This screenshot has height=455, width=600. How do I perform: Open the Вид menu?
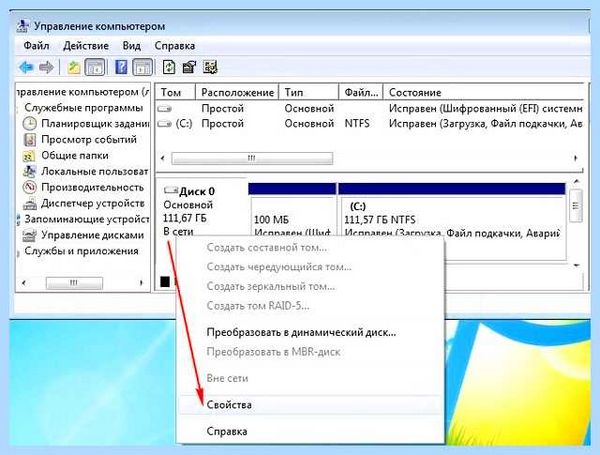tap(131, 46)
